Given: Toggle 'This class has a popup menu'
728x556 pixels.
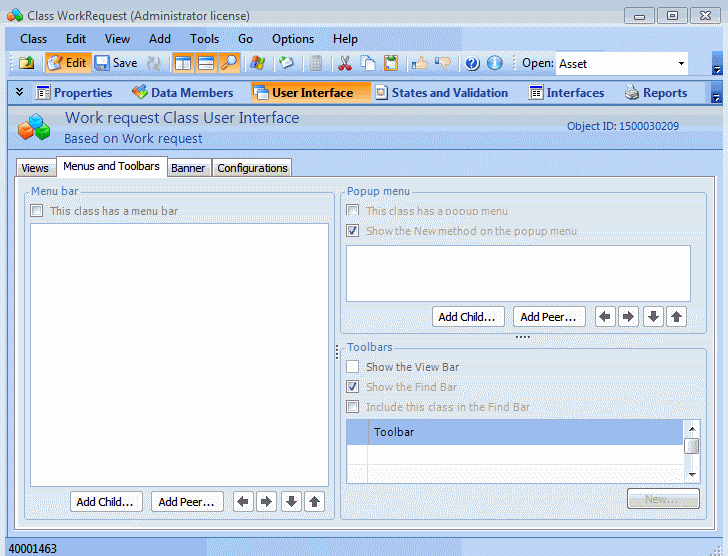Looking at the screenshot, I should [352, 211].
